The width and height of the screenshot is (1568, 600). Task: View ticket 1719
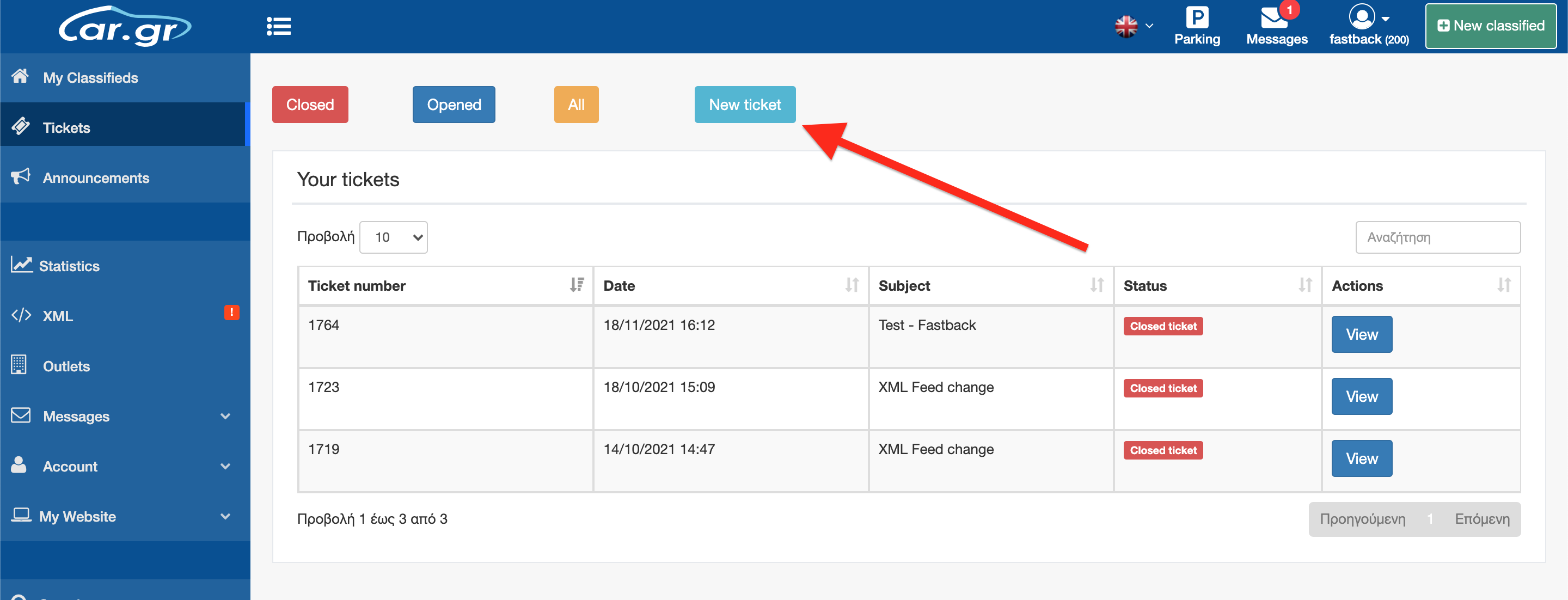coord(1362,458)
